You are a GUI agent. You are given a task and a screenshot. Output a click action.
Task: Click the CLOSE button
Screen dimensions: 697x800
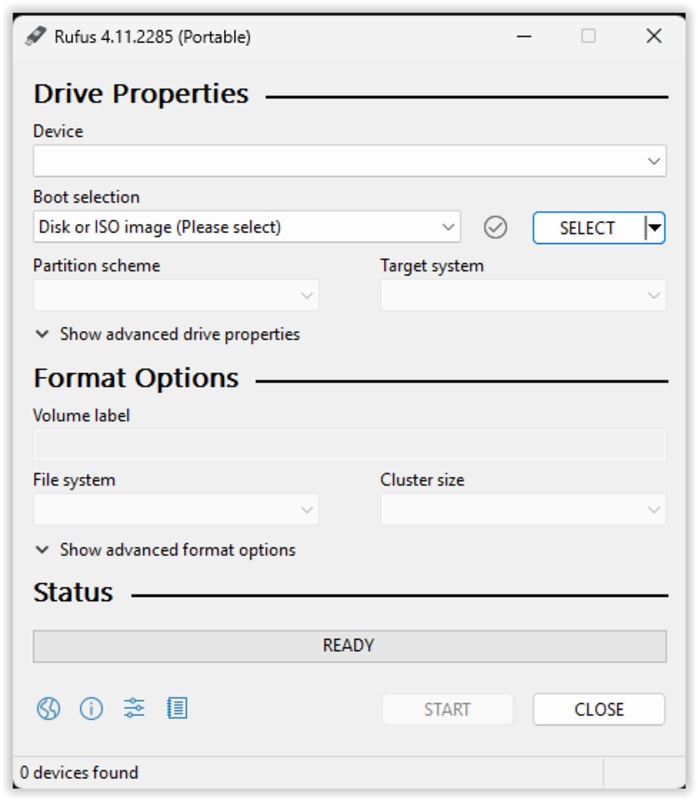599,709
